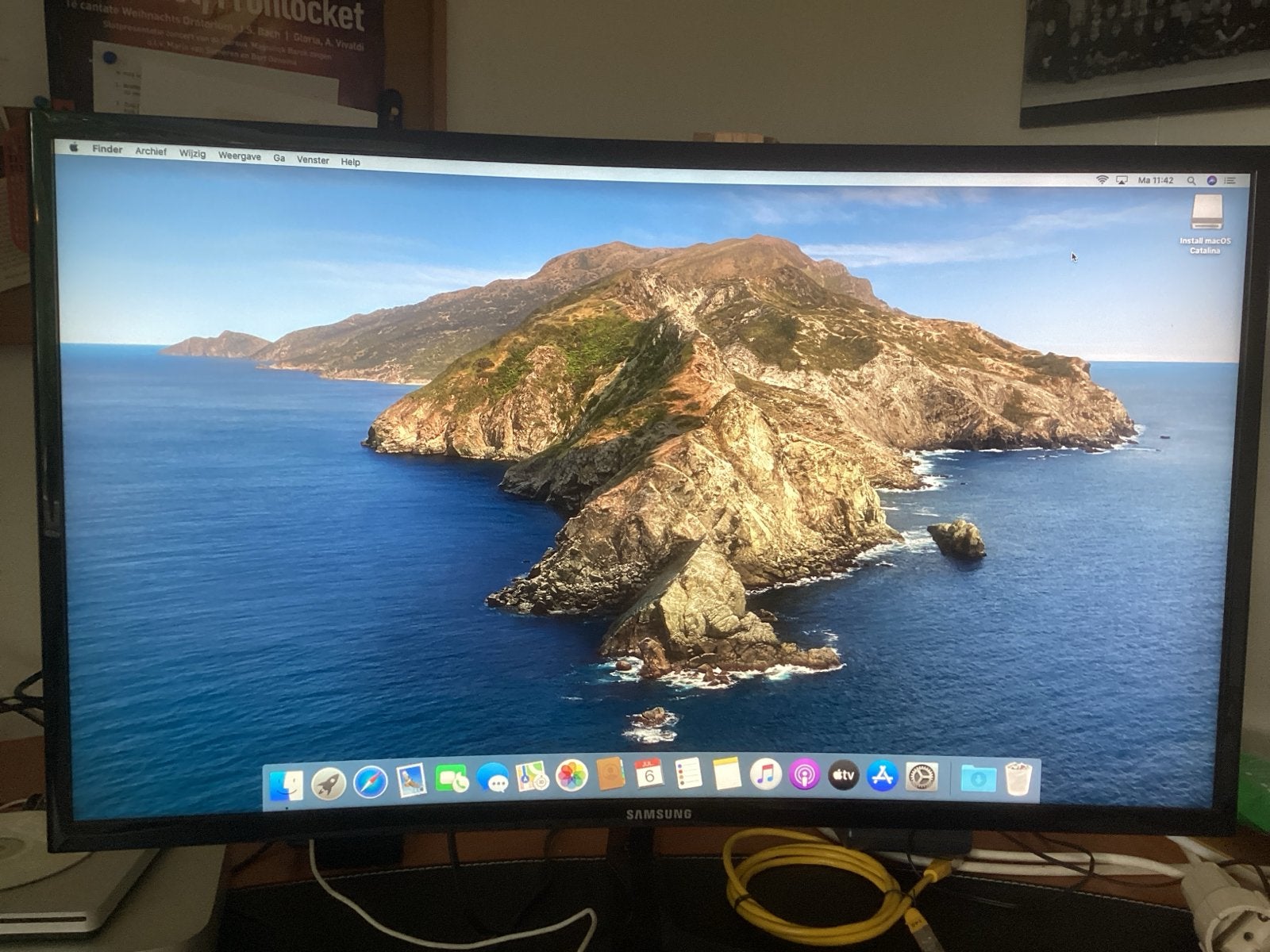Launch Safari from the Dock
The image size is (1270, 952).
pyautogui.click(x=370, y=781)
